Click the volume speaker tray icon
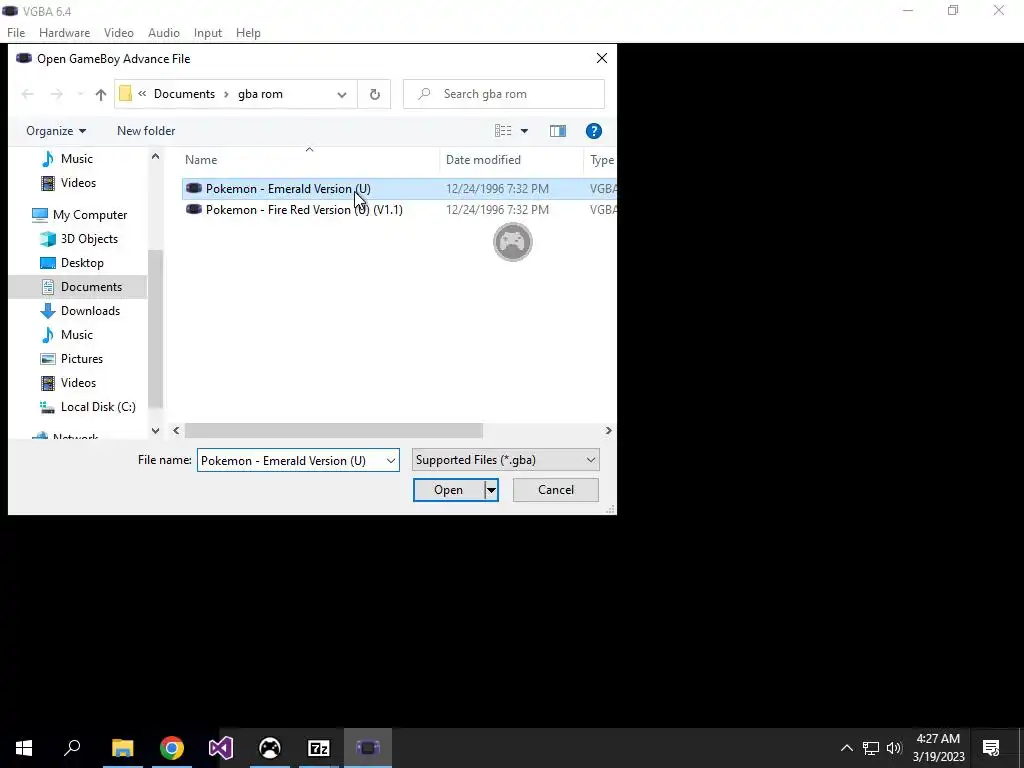Image resolution: width=1024 pixels, height=768 pixels. click(x=893, y=748)
